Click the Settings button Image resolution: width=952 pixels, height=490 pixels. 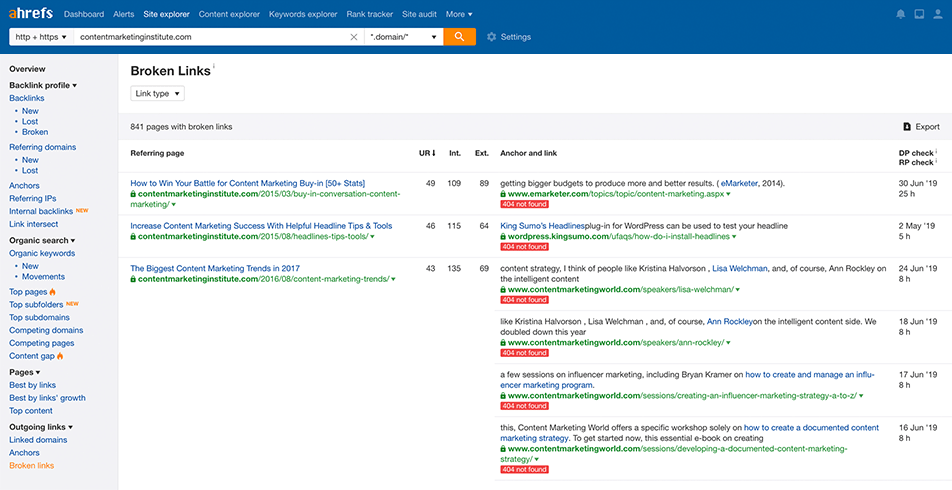pos(509,37)
